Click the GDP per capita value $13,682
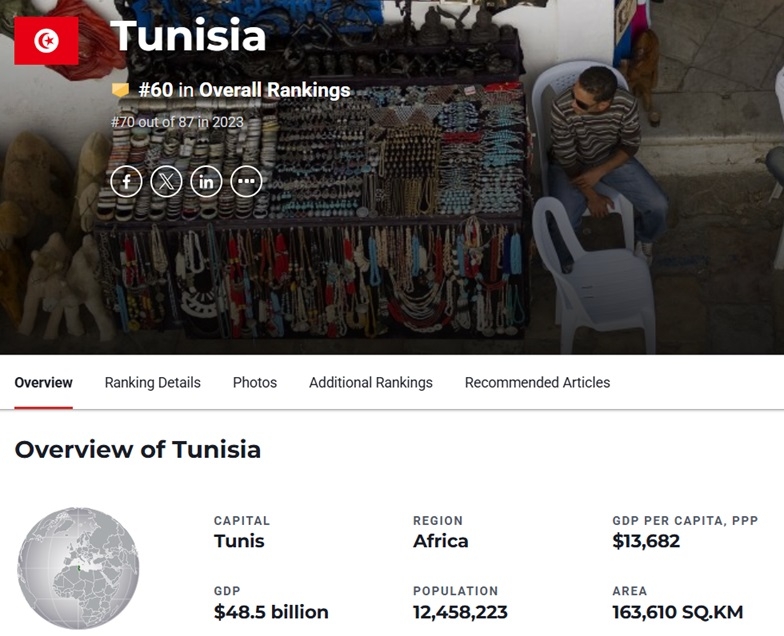 [x=646, y=541]
